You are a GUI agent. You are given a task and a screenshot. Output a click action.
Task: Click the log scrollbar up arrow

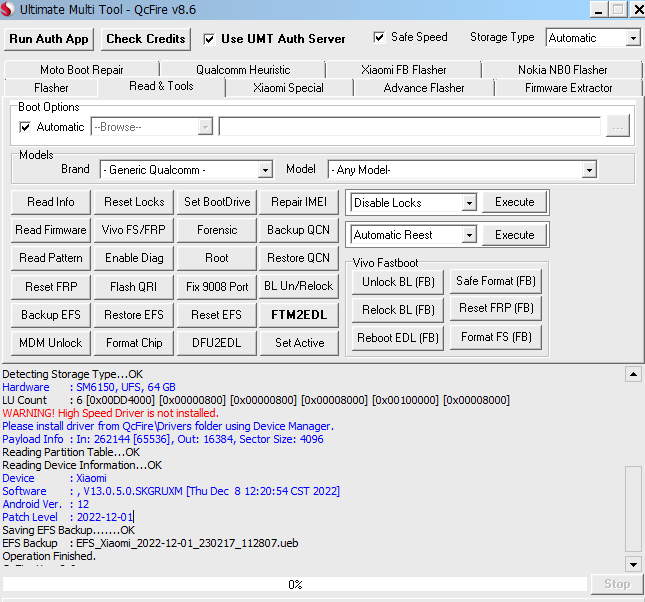633,374
